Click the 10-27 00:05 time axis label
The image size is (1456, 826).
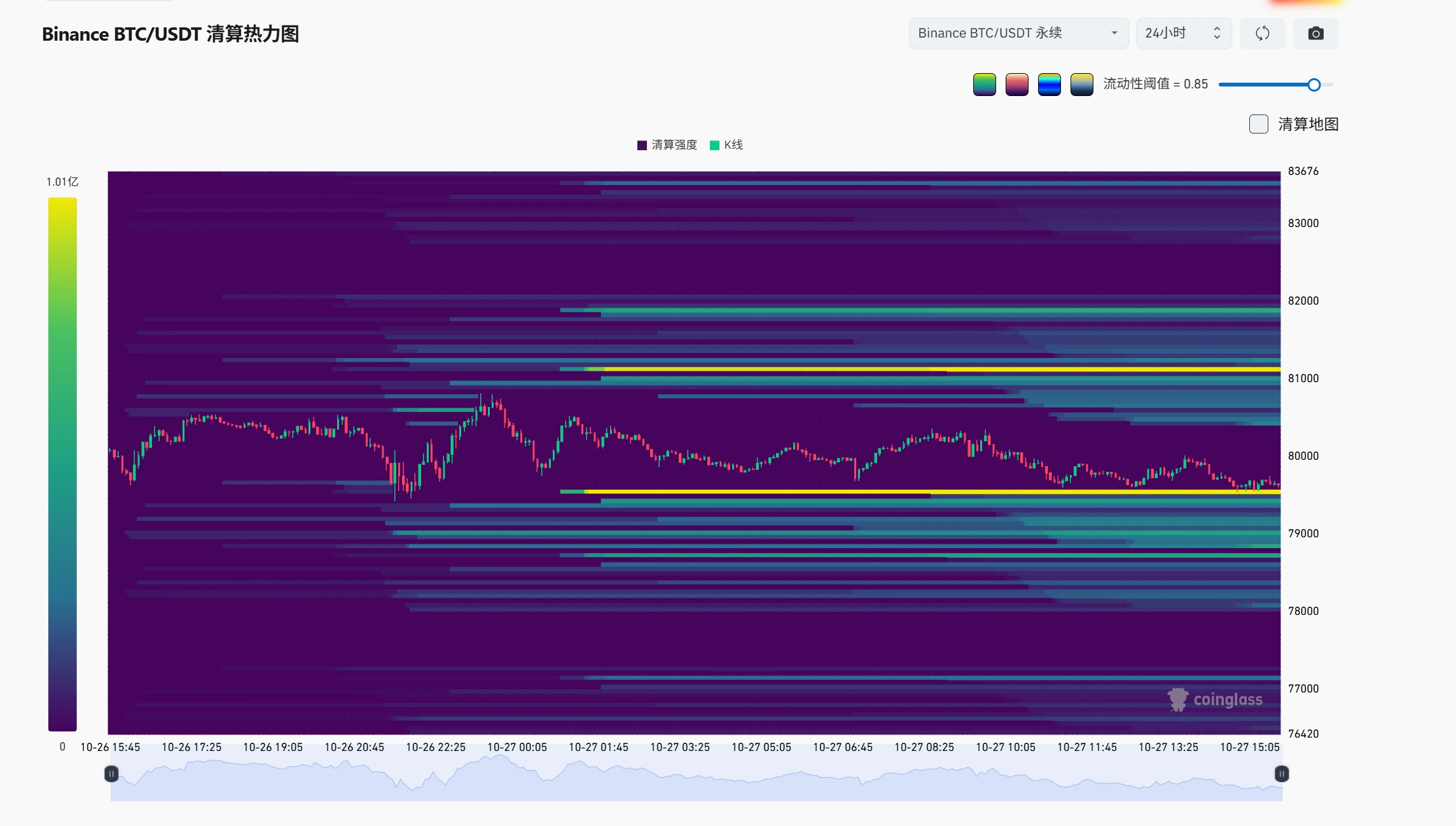tap(517, 747)
